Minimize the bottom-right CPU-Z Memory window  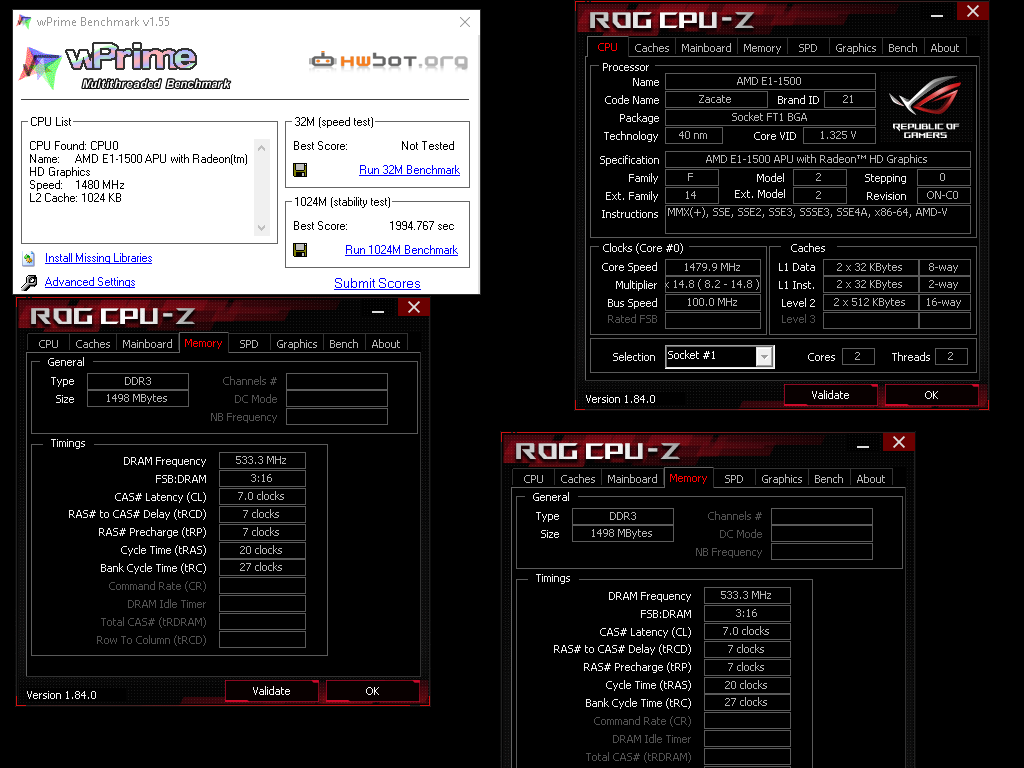tap(863, 446)
